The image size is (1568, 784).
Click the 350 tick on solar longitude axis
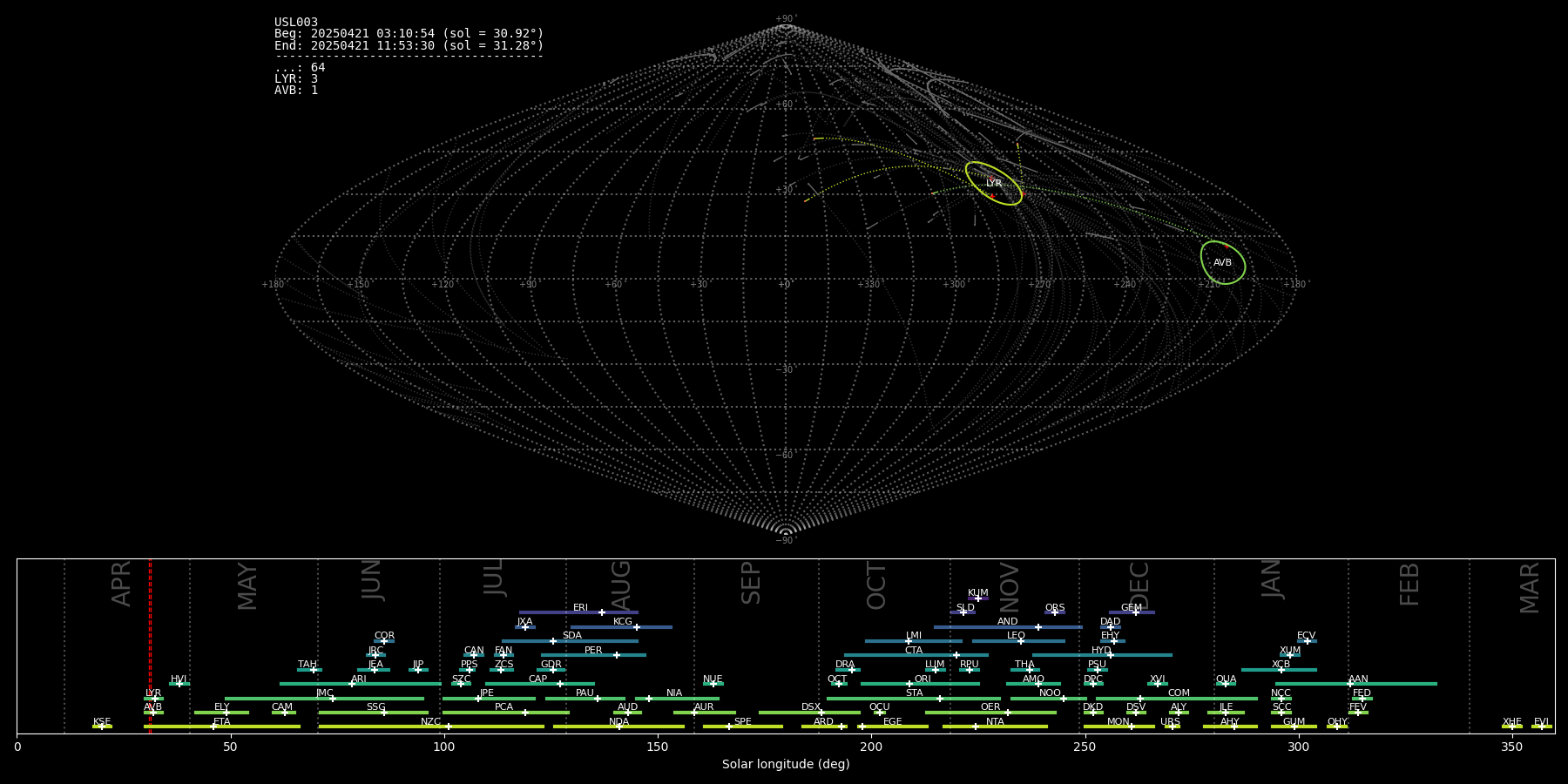[x=1511, y=747]
